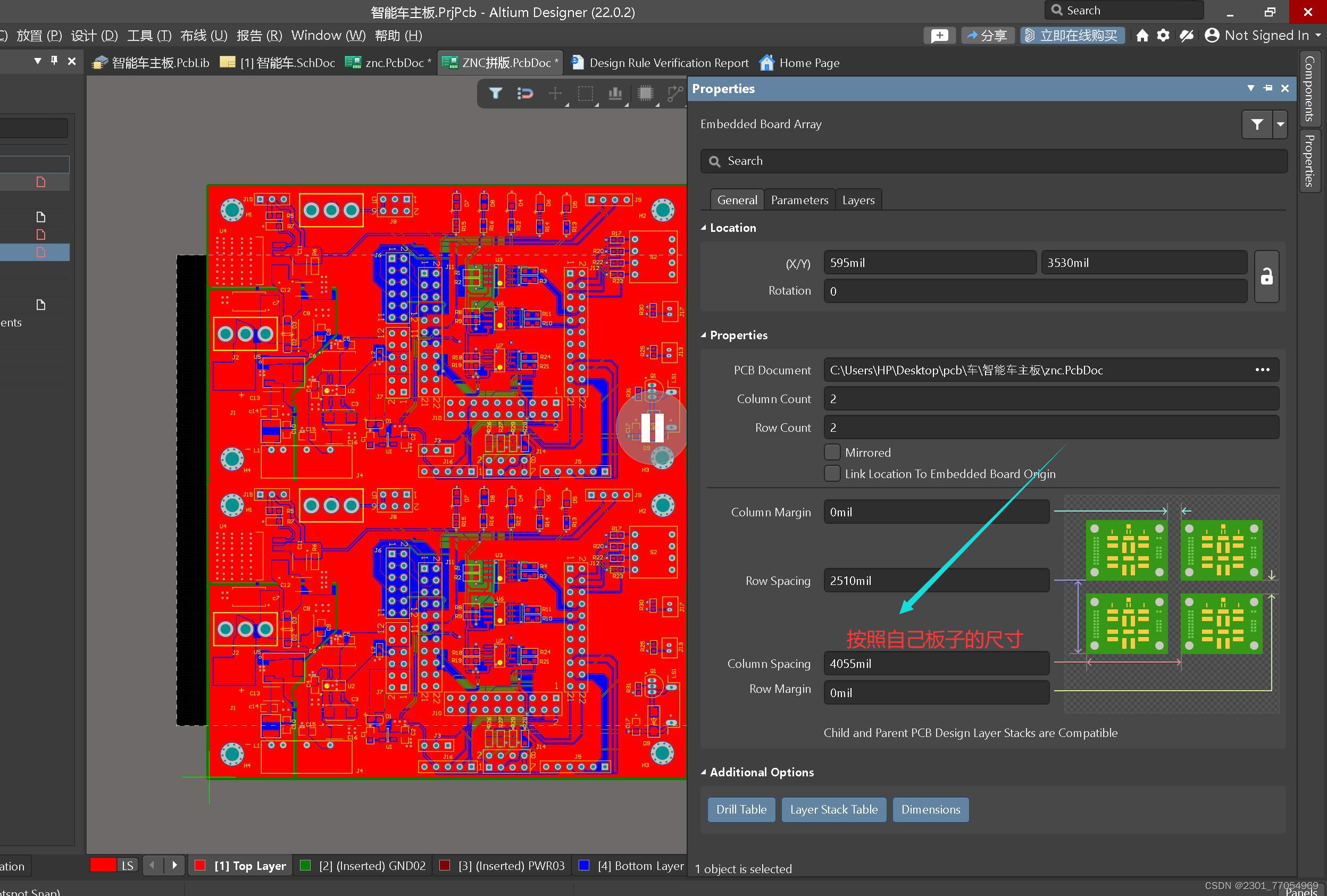
Task: Click the Properties panel filter funnel button
Action: [x=1257, y=124]
